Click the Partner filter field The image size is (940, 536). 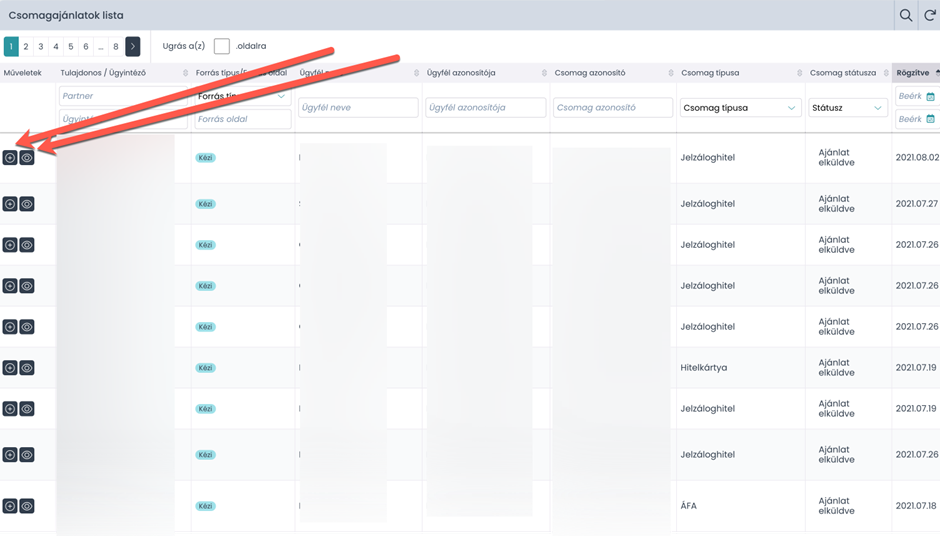[123, 96]
